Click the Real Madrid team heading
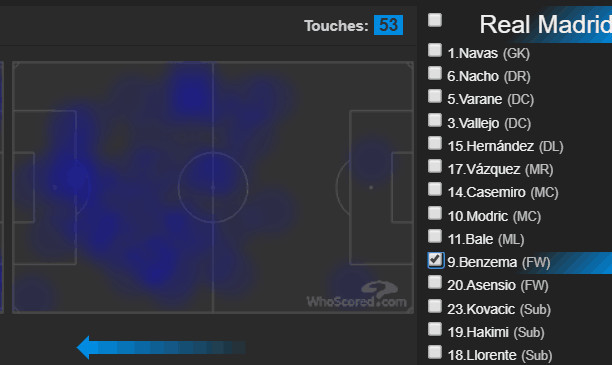 tap(546, 25)
